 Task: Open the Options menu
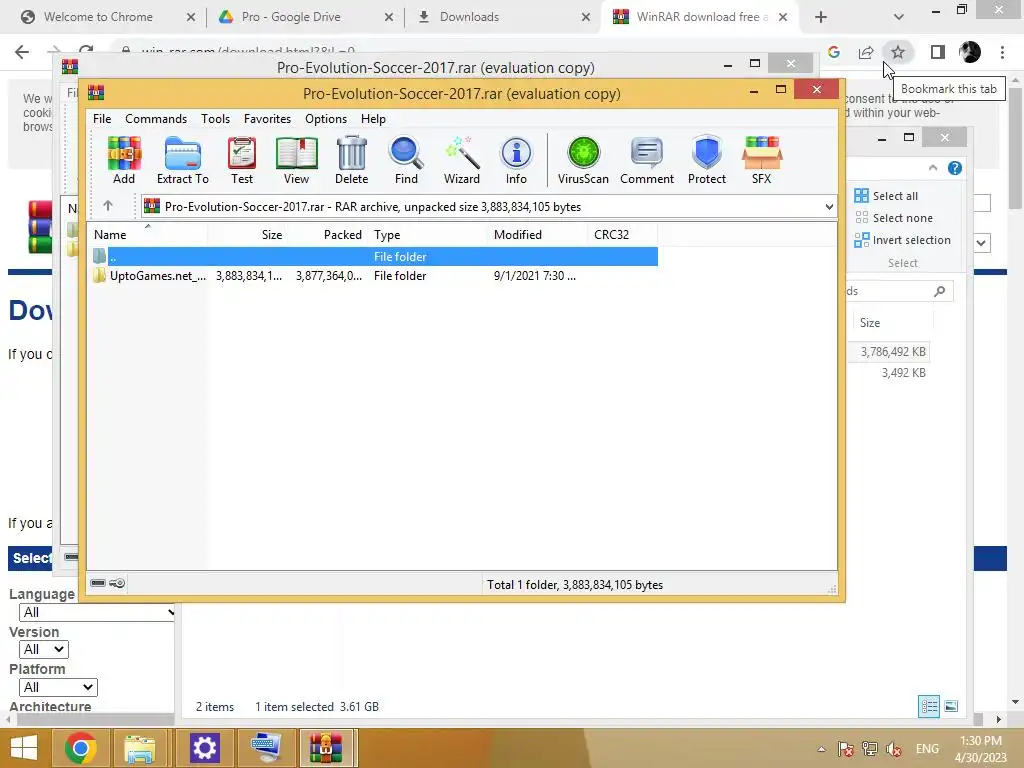[326, 119]
